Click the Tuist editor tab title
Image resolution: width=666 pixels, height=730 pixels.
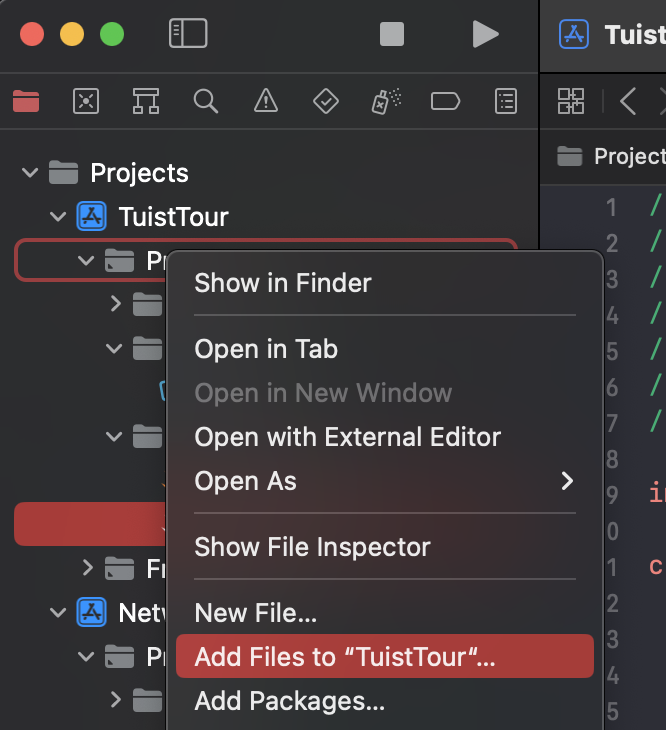point(635,34)
